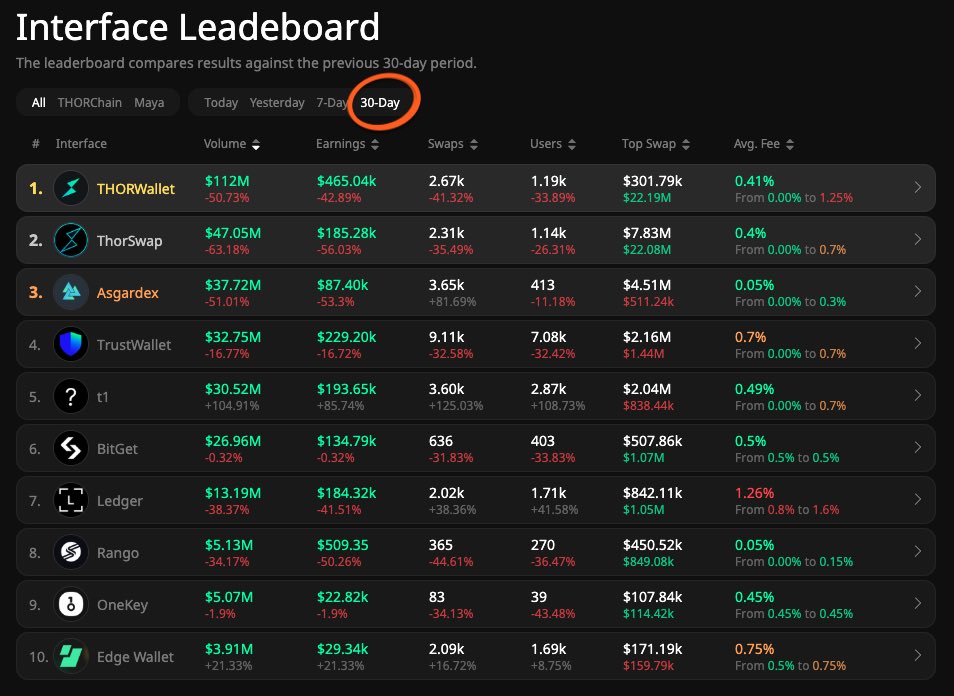Click Edge Wallet avg fee 0.75%
Viewport: 954px width, 696px height.
pyautogui.click(x=754, y=649)
